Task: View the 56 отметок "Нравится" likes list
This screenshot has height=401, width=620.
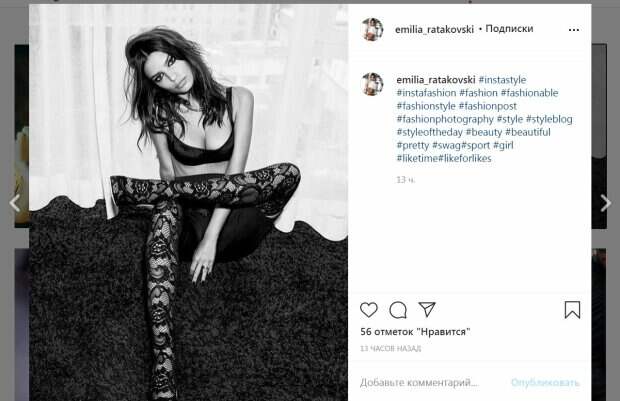Action: (x=415, y=332)
